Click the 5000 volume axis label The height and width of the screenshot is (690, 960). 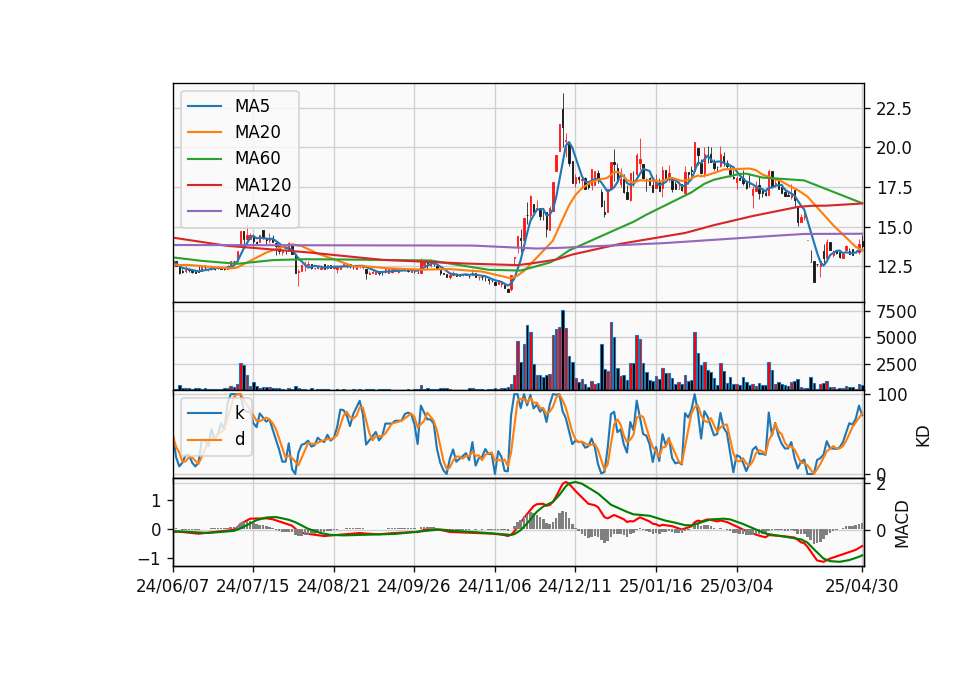pyautogui.click(x=896, y=339)
